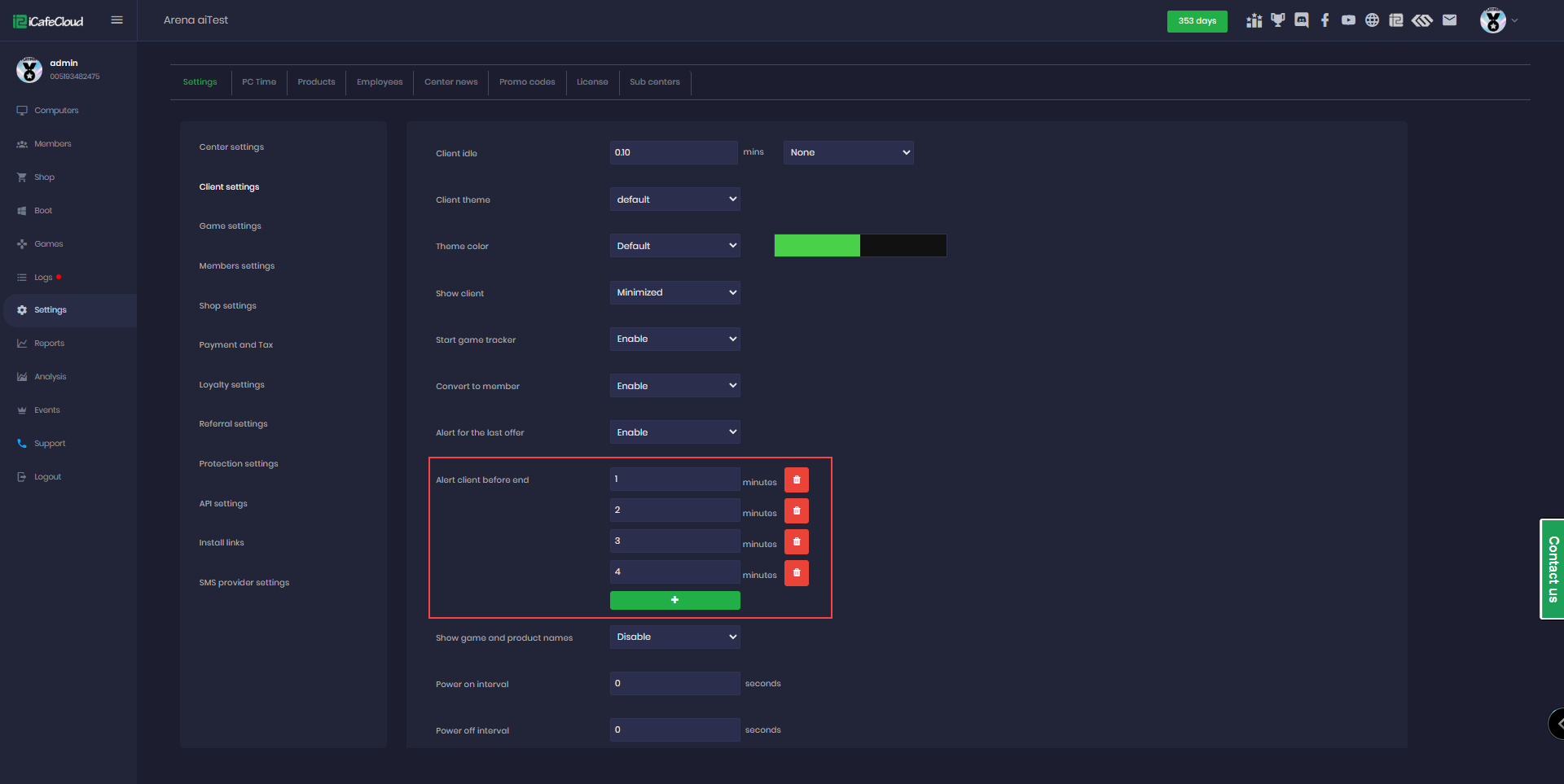
Task: Click the leaderboard ranking icon
Action: [x=1254, y=20]
